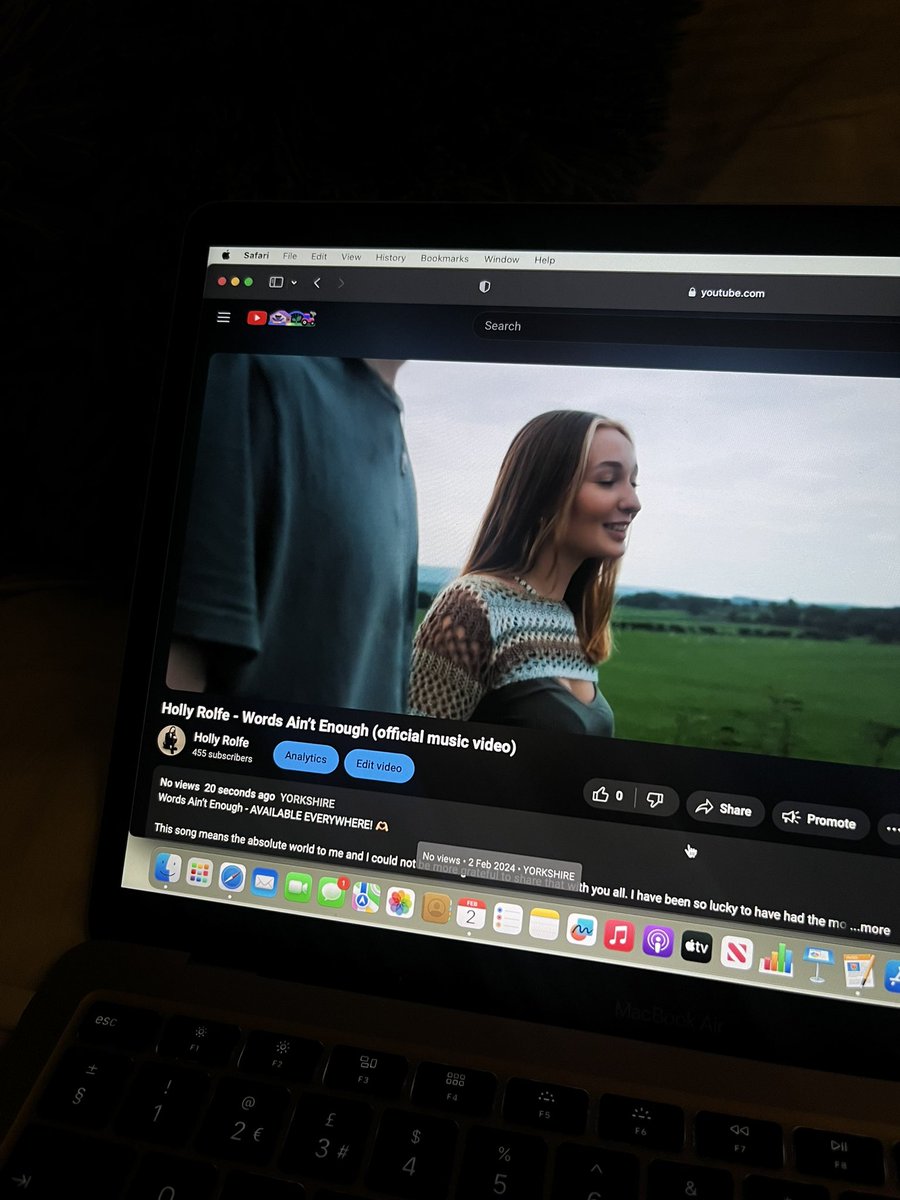The image size is (900, 1200).
Task: Toggle the Safari sidebar button
Action: coord(276,283)
